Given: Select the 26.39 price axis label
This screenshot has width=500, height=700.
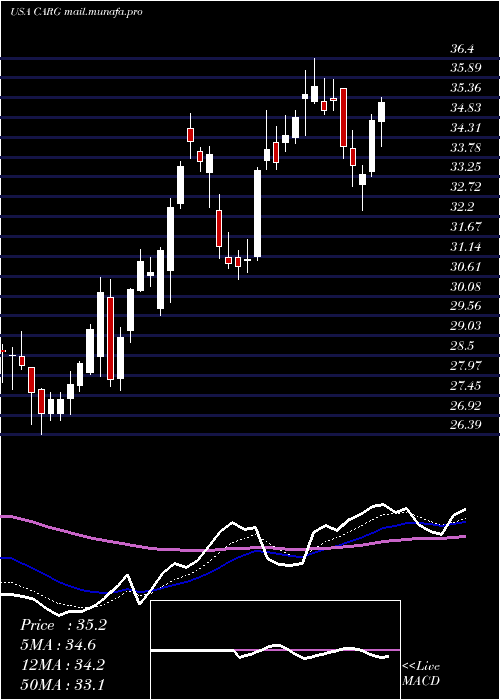Looking at the screenshot, I should tap(465, 424).
